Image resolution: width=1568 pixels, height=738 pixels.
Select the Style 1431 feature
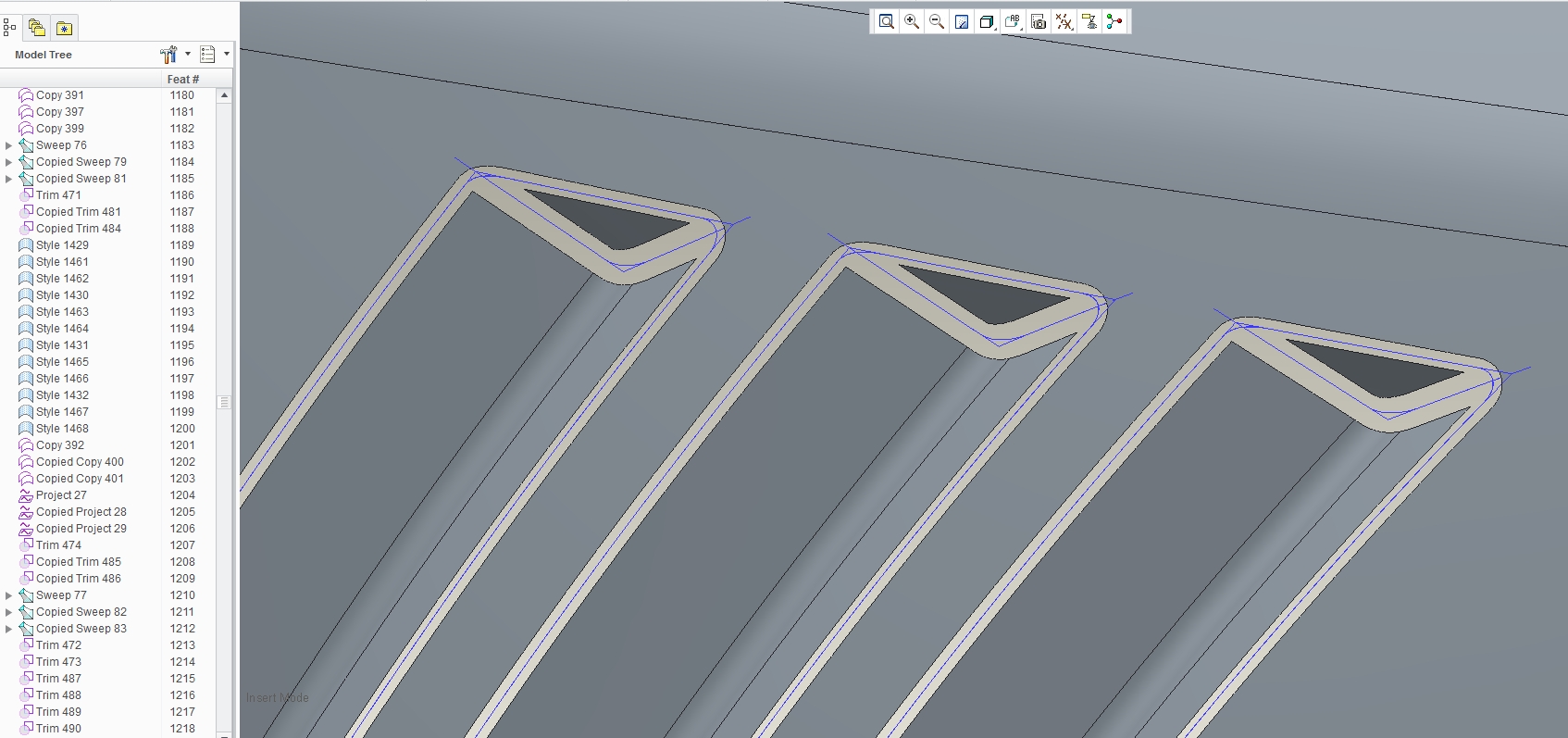click(62, 345)
